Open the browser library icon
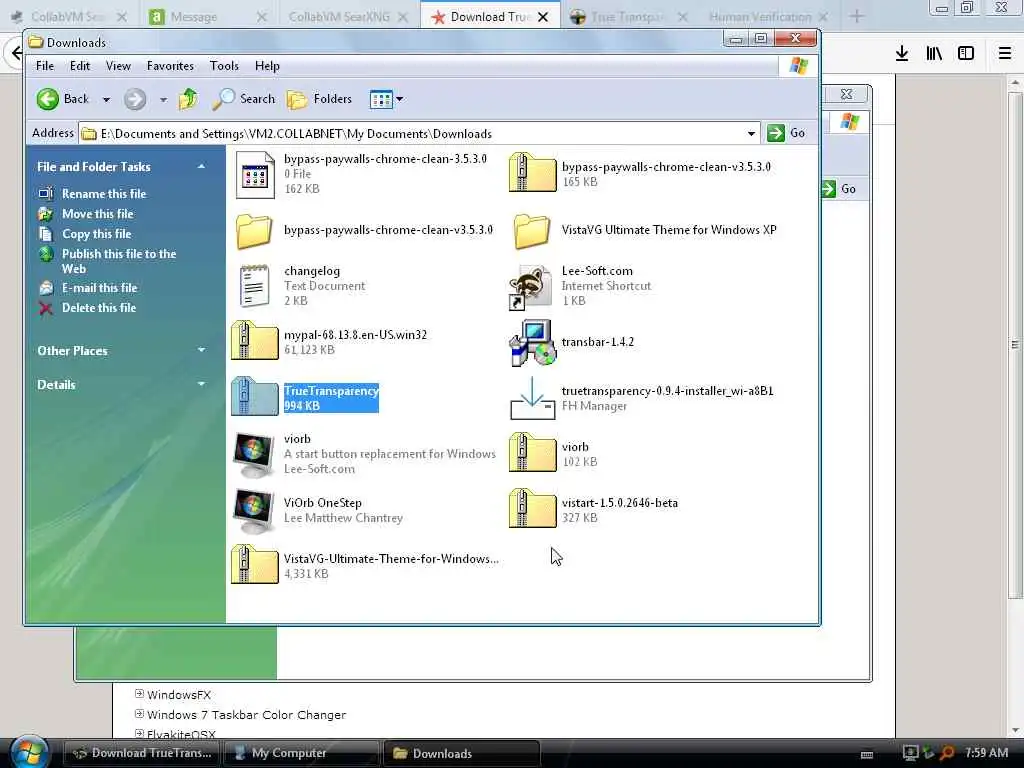Viewport: 1024px width, 768px height. (x=934, y=54)
